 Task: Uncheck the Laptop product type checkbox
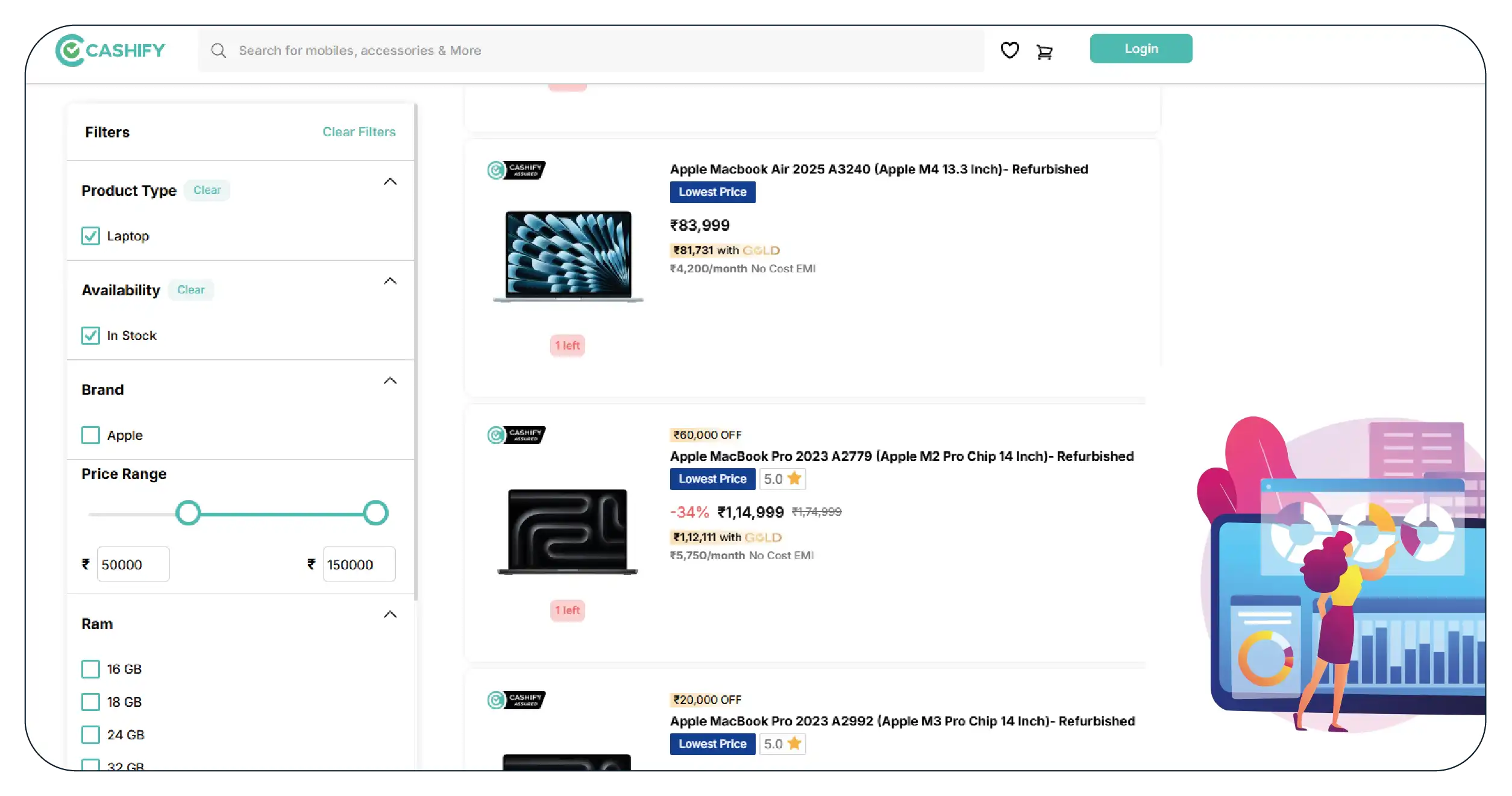point(91,236)
